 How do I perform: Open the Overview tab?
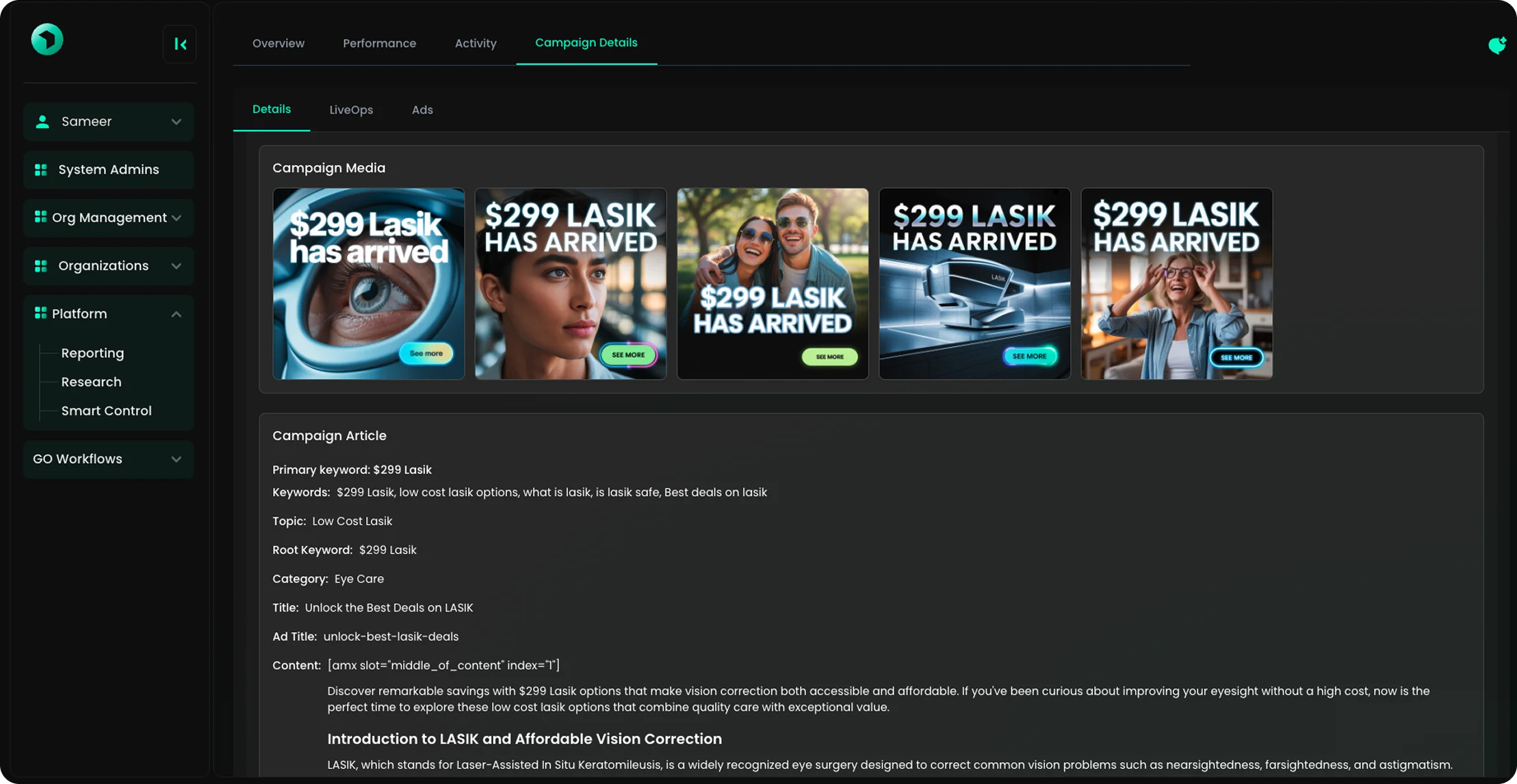point(278,43)
